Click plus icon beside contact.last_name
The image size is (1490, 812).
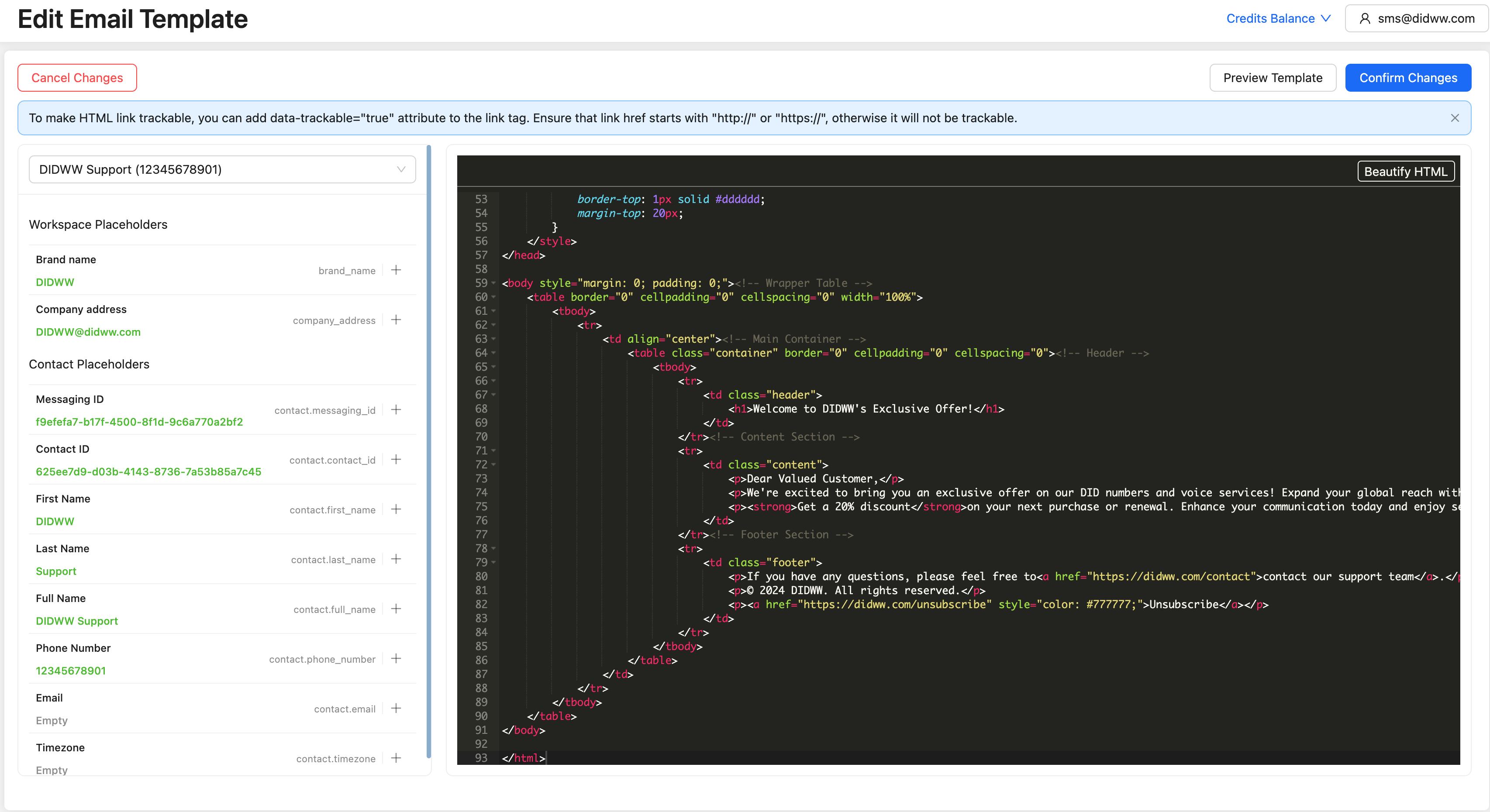coord(396,559)
